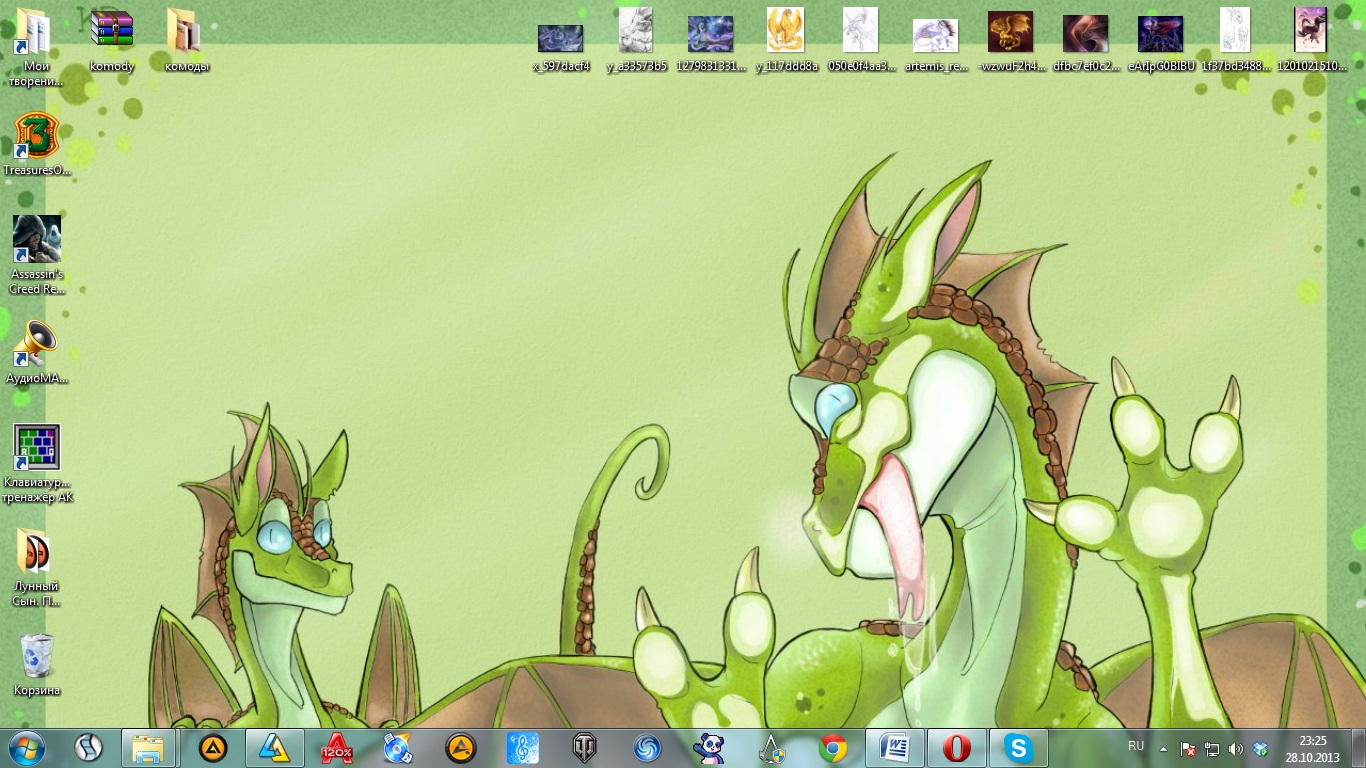
Task: Select the АудиоМА... megaphone shortcut
Action: click(37, 352)
